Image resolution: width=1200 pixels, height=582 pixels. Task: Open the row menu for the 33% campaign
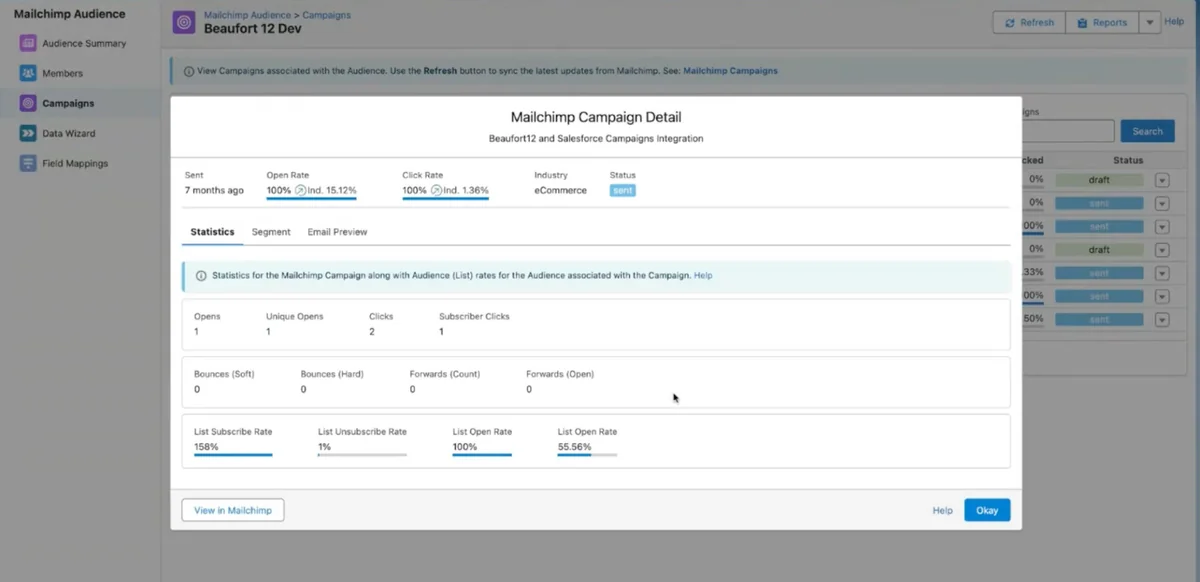[1162, 272]
